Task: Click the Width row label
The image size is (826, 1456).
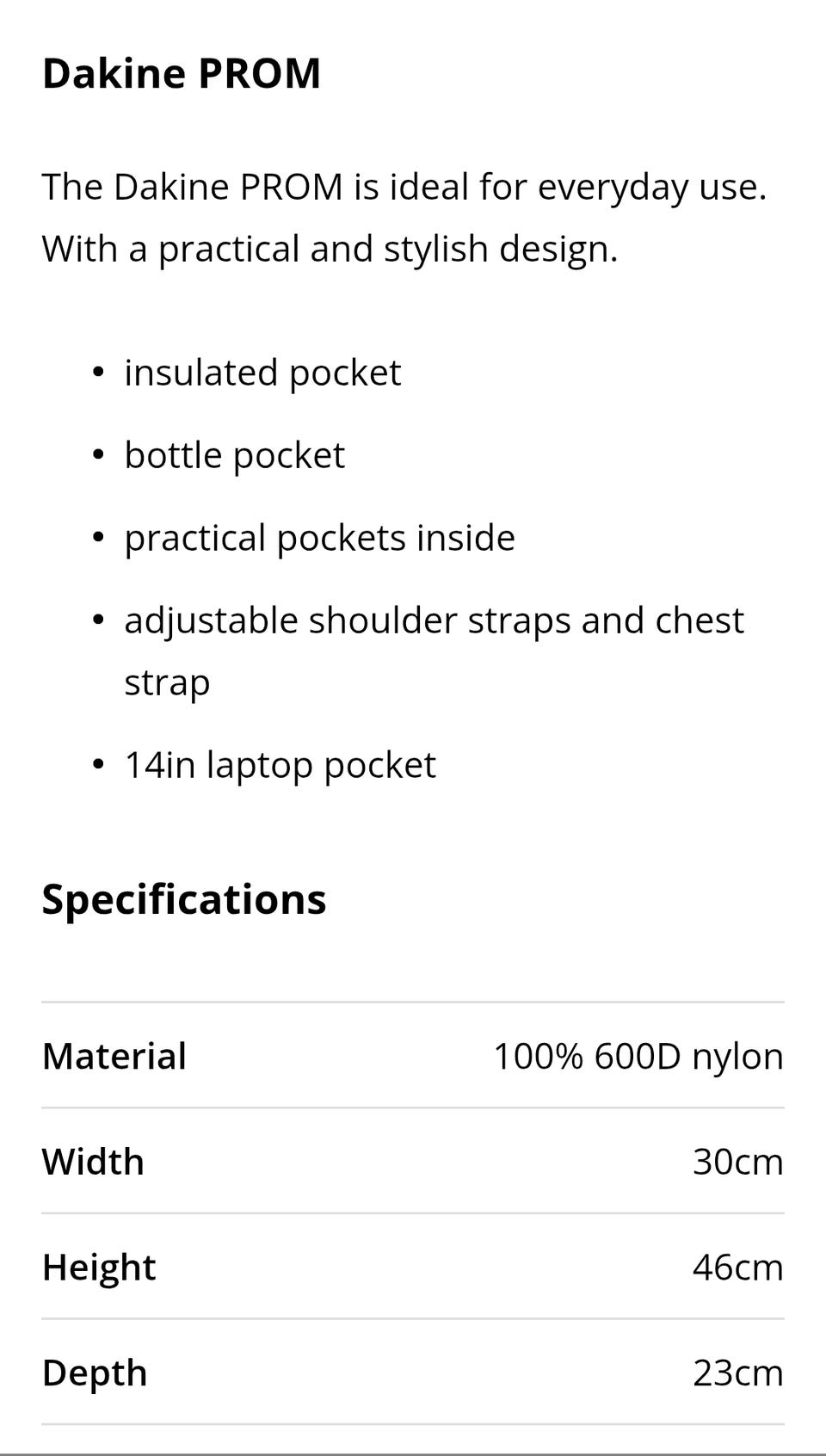Action: coord(93,1162)
